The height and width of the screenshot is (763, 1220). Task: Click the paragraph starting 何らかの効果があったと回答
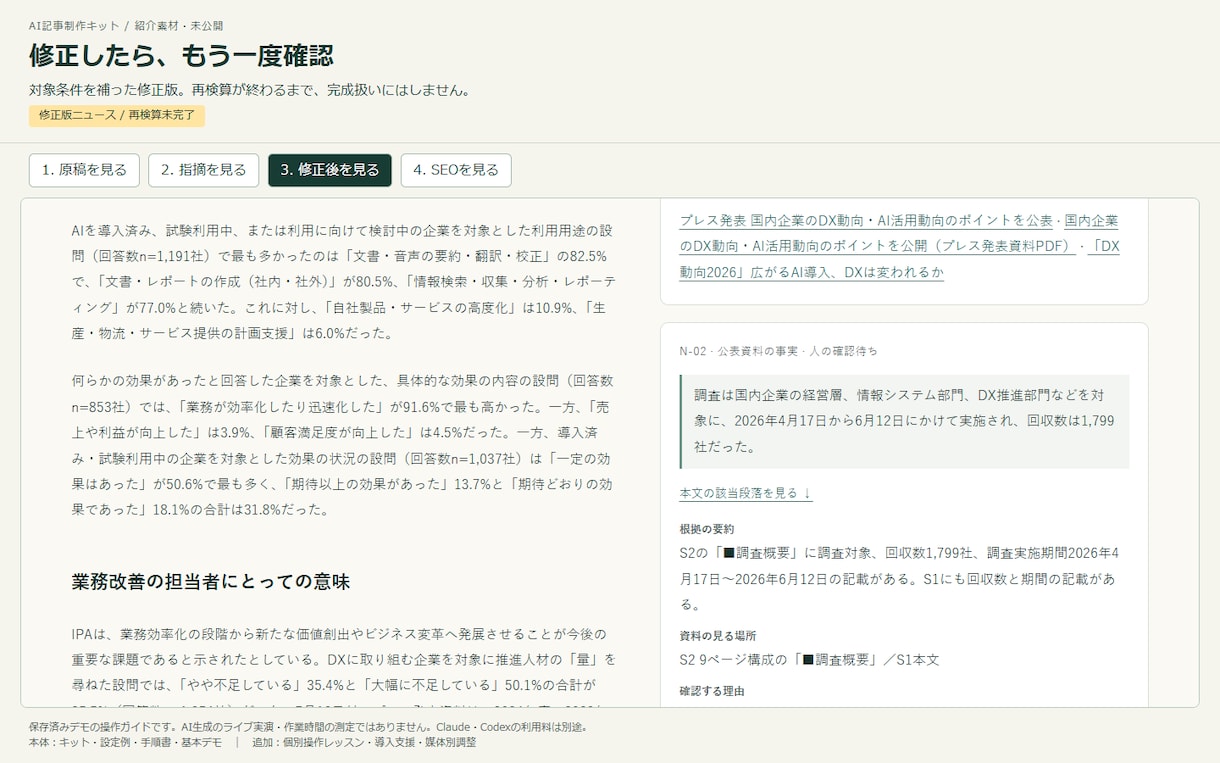pyautogui.click(x=344, y=445)
